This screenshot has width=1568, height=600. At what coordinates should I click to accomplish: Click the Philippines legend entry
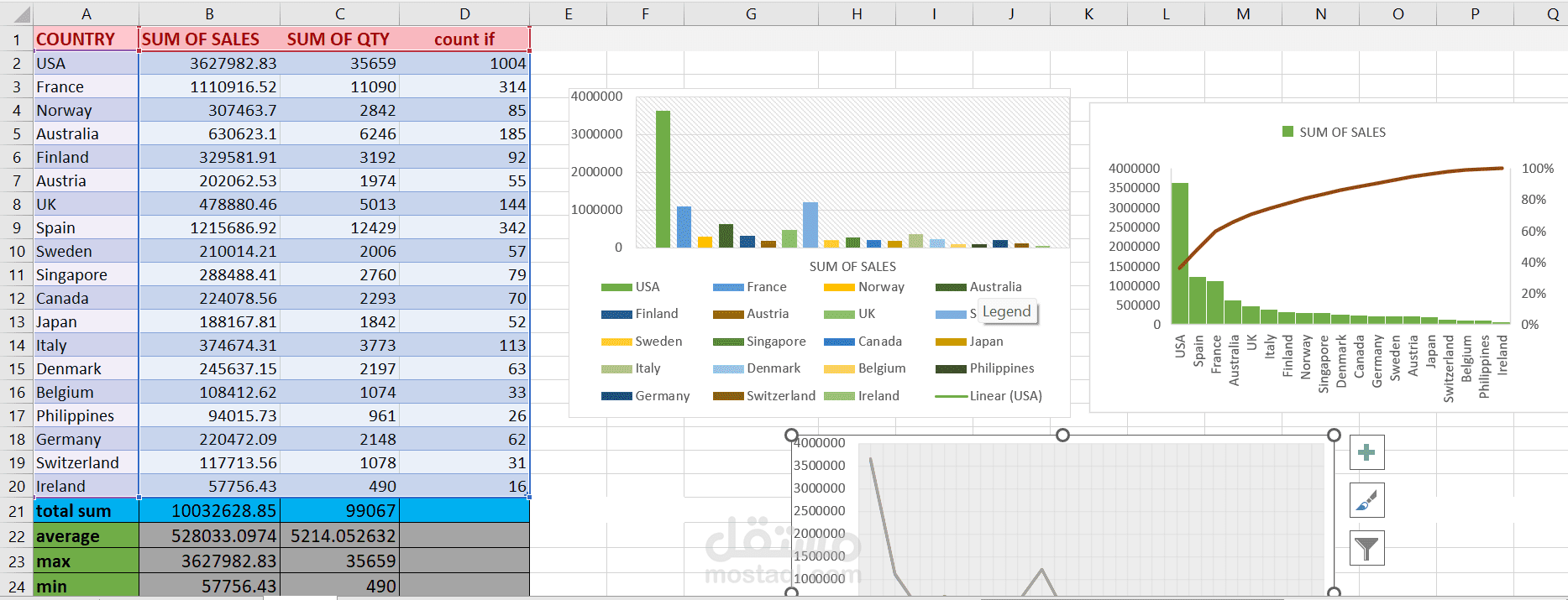(985, 368)
